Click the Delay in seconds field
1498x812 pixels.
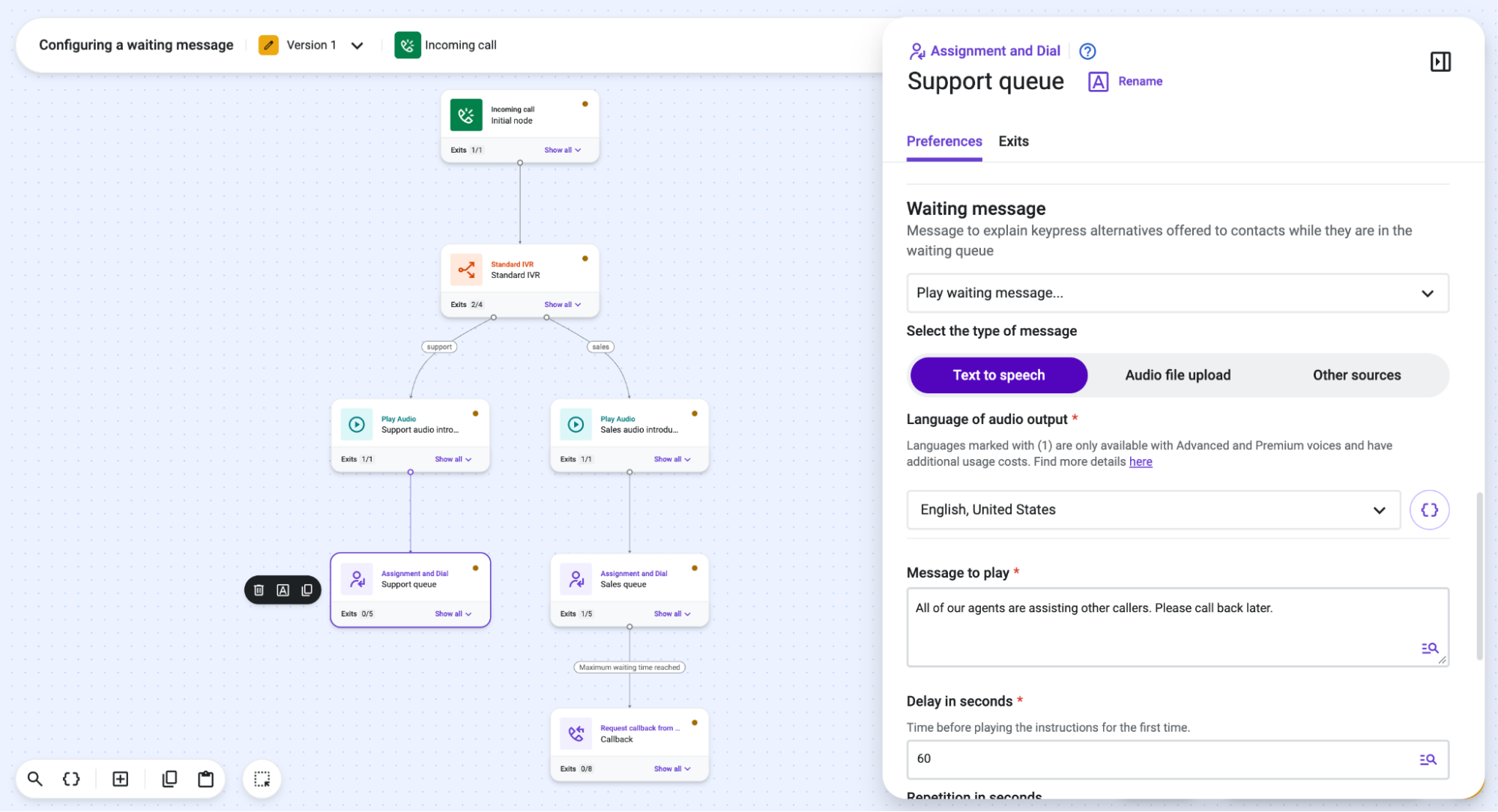click(x=1177, y=760)
